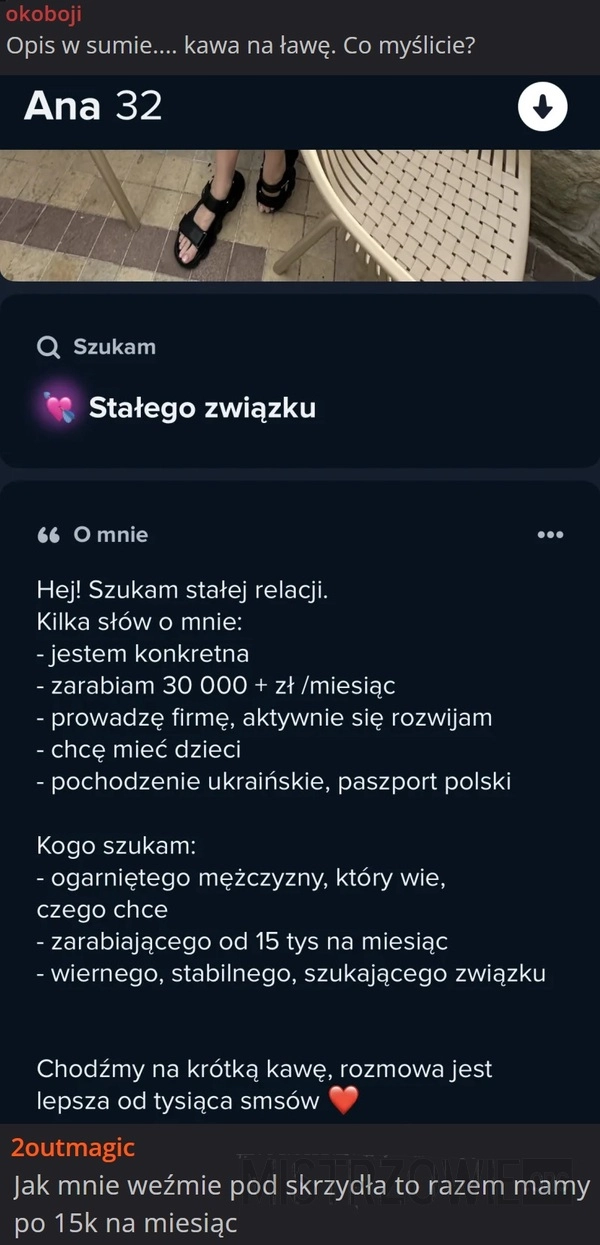This screenshot has height=1245, width=600.
Task: Click the red heart emoji ending the bio
Action: click(x=343, y=1101)
